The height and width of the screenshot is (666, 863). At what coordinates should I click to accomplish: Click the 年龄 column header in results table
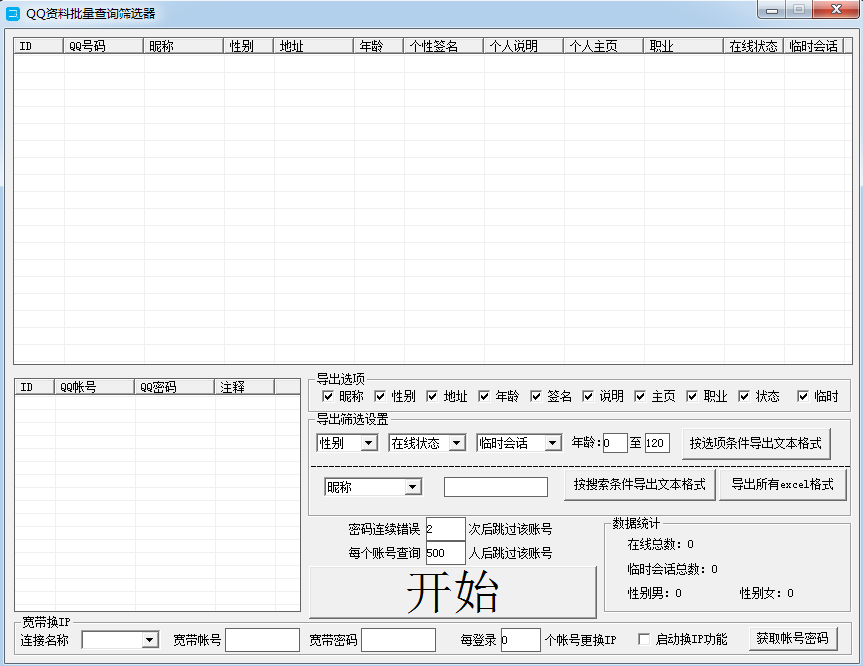pos(379,46)
